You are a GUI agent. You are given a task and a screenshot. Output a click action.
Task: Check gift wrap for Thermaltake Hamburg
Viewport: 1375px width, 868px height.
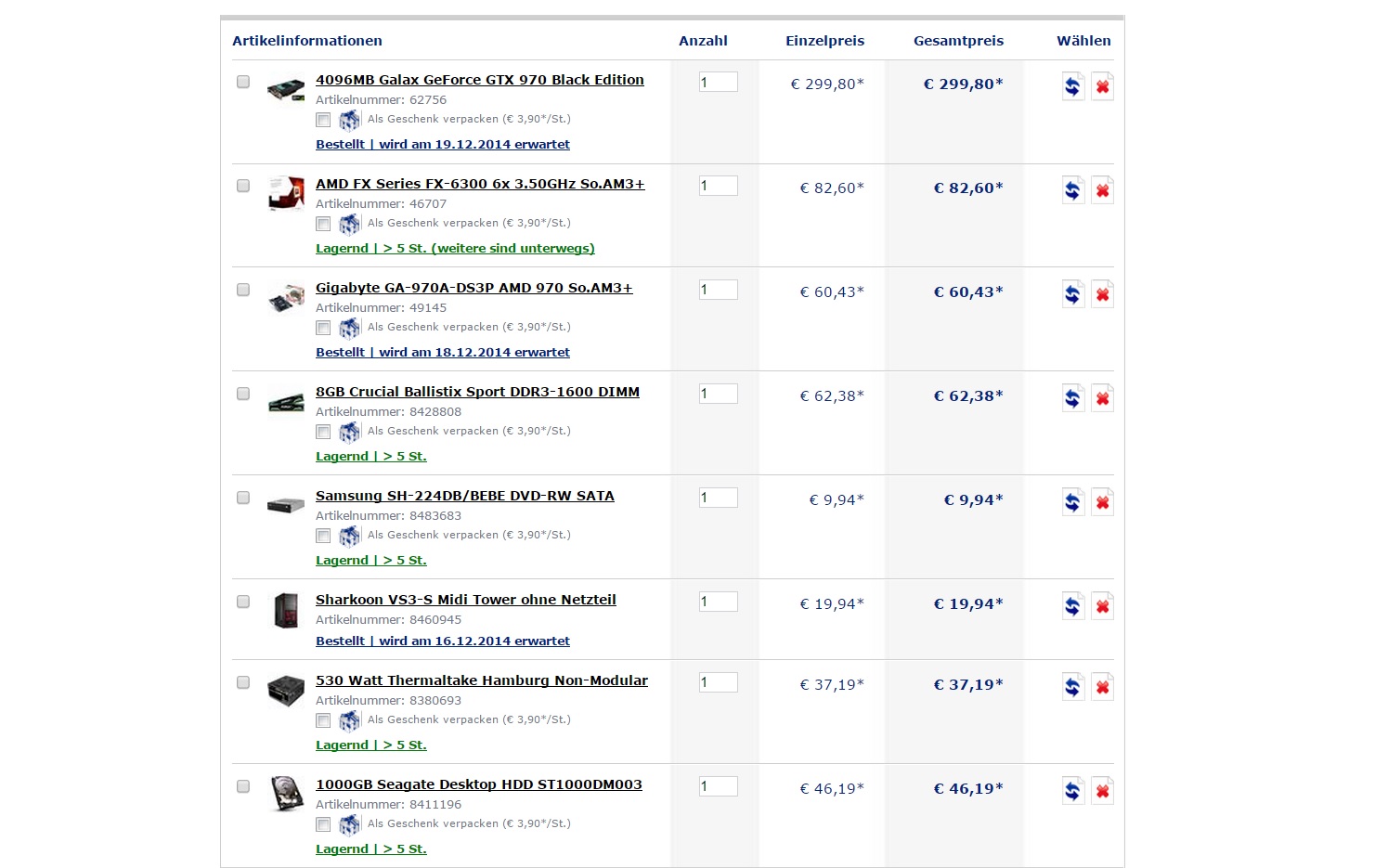tap(323, 720)
